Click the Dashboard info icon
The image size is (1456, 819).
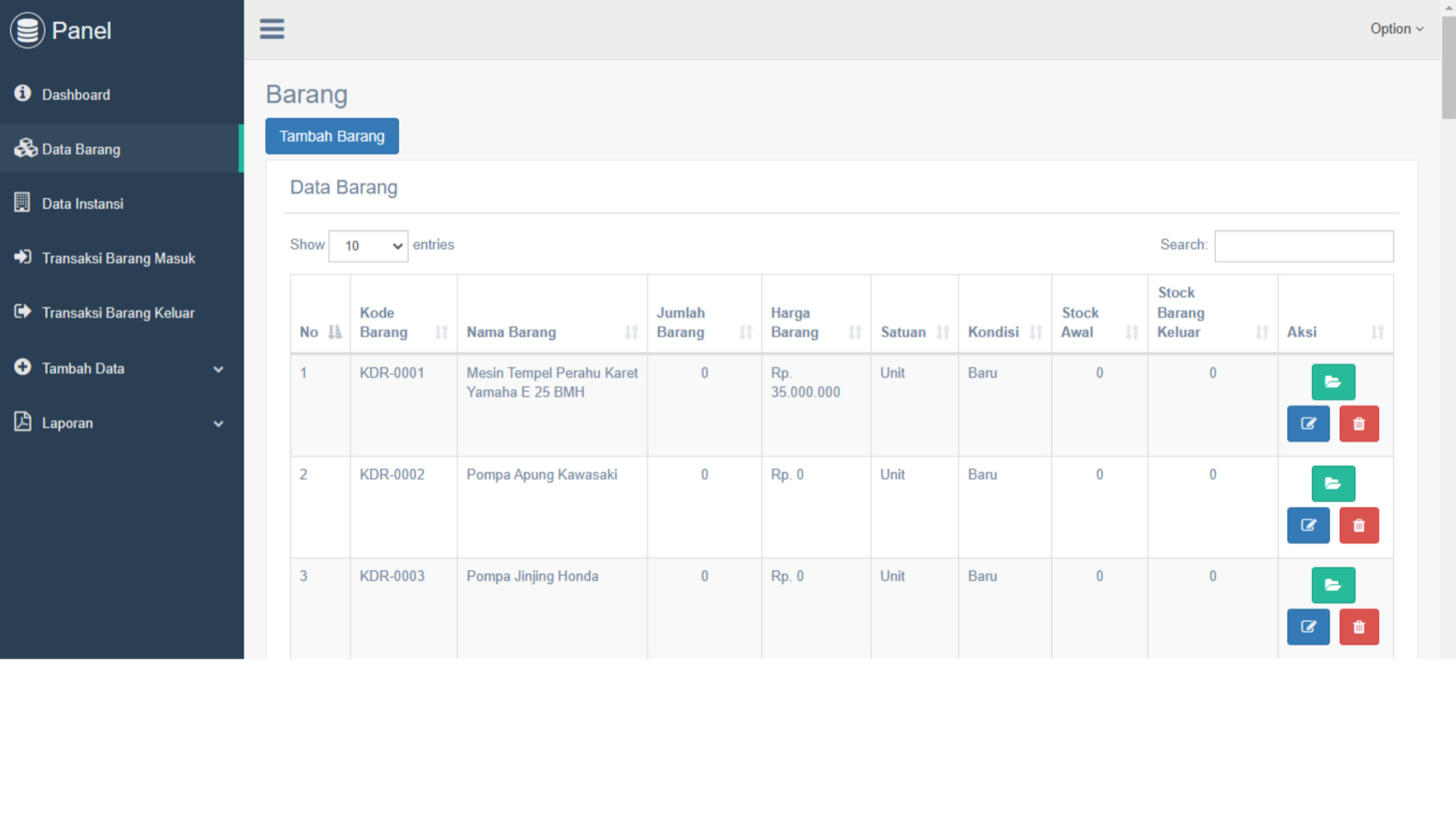23,93
